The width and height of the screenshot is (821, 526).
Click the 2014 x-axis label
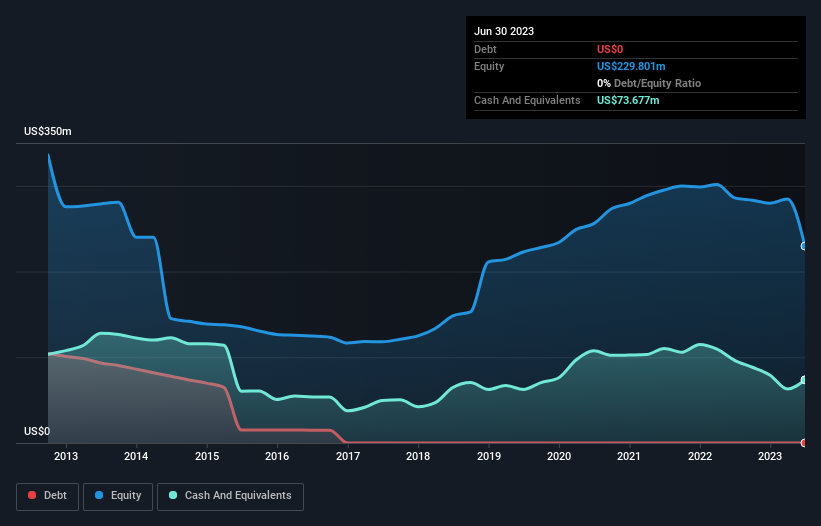point(136,456)
